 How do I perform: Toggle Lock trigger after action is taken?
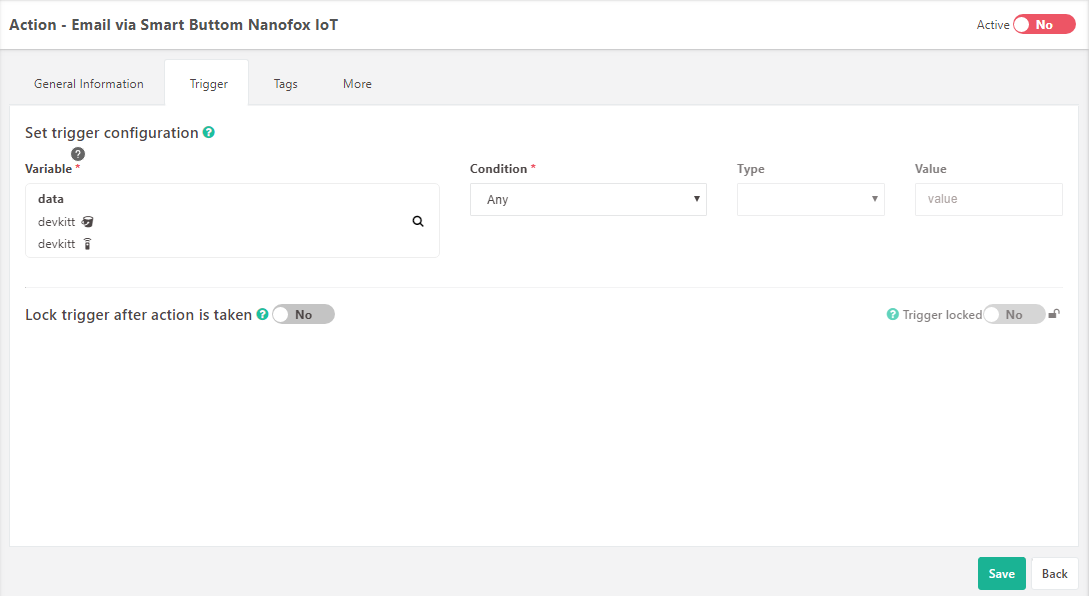click(304, 315)
